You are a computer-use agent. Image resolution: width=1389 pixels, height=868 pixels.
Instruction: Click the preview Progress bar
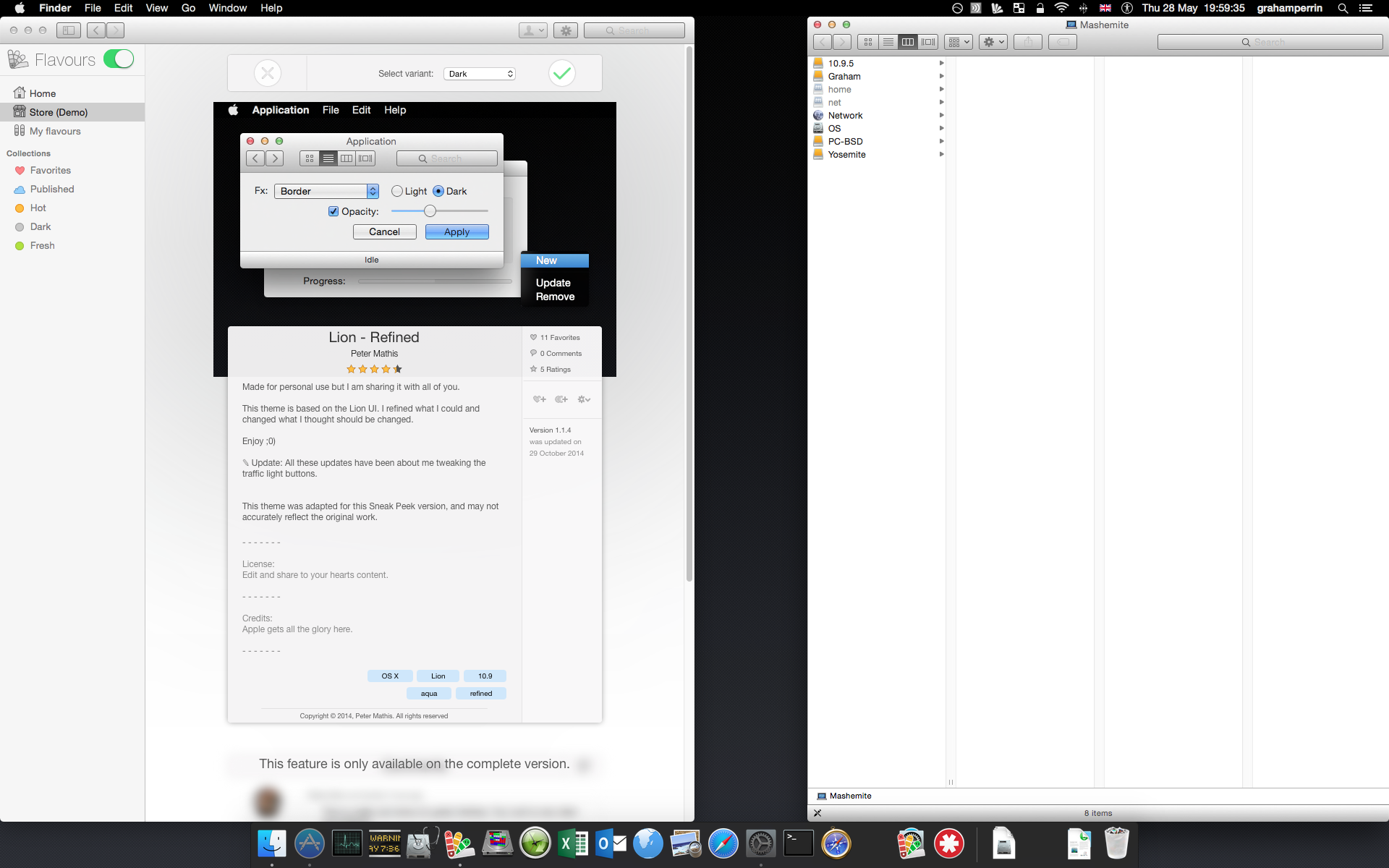[435, 281]
